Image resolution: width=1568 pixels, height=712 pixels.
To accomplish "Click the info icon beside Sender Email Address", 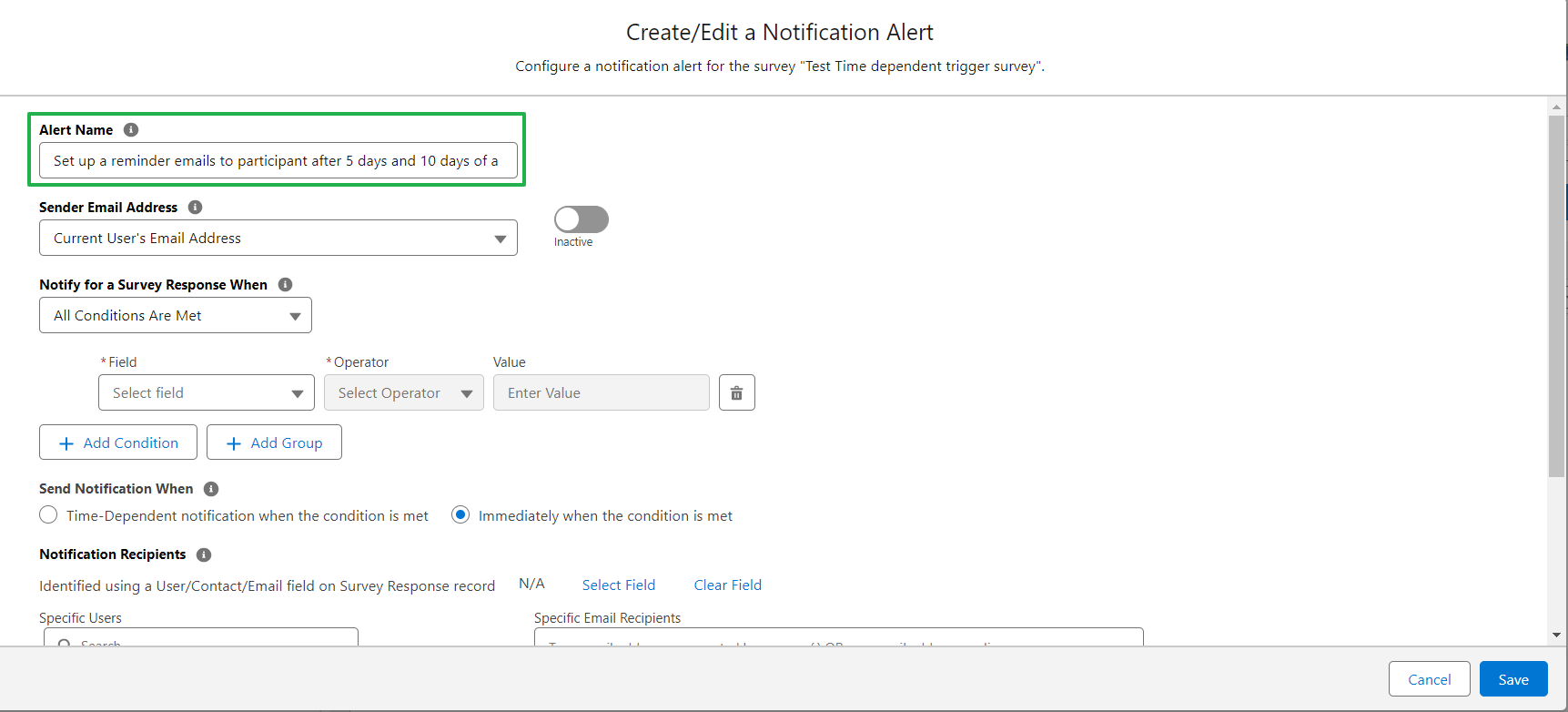I will click(x=195, y=207).
